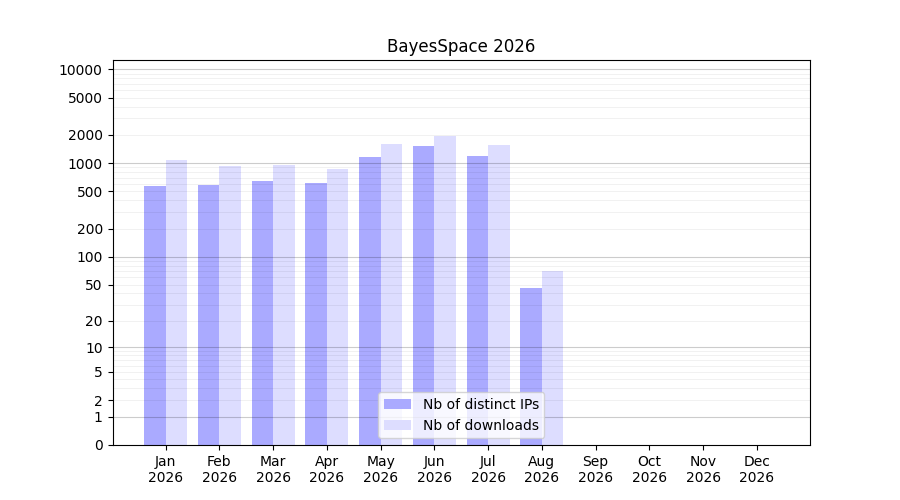Click the May 2026 x-axis label
The image size is (900, 500).
coord(381,469)
